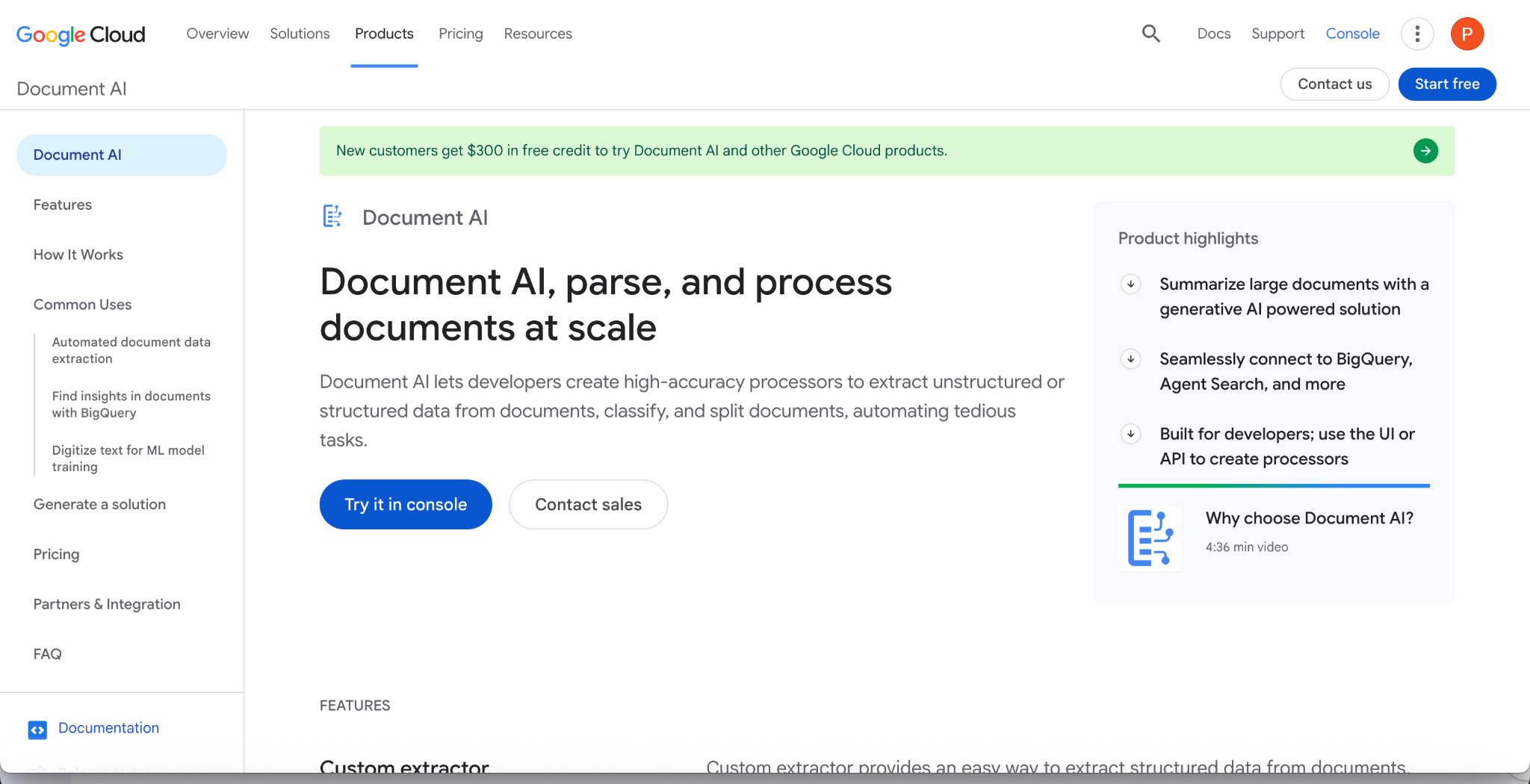Click the Contact us button
This screenshot has height=784, width=1530.
tap(1335, 84)
